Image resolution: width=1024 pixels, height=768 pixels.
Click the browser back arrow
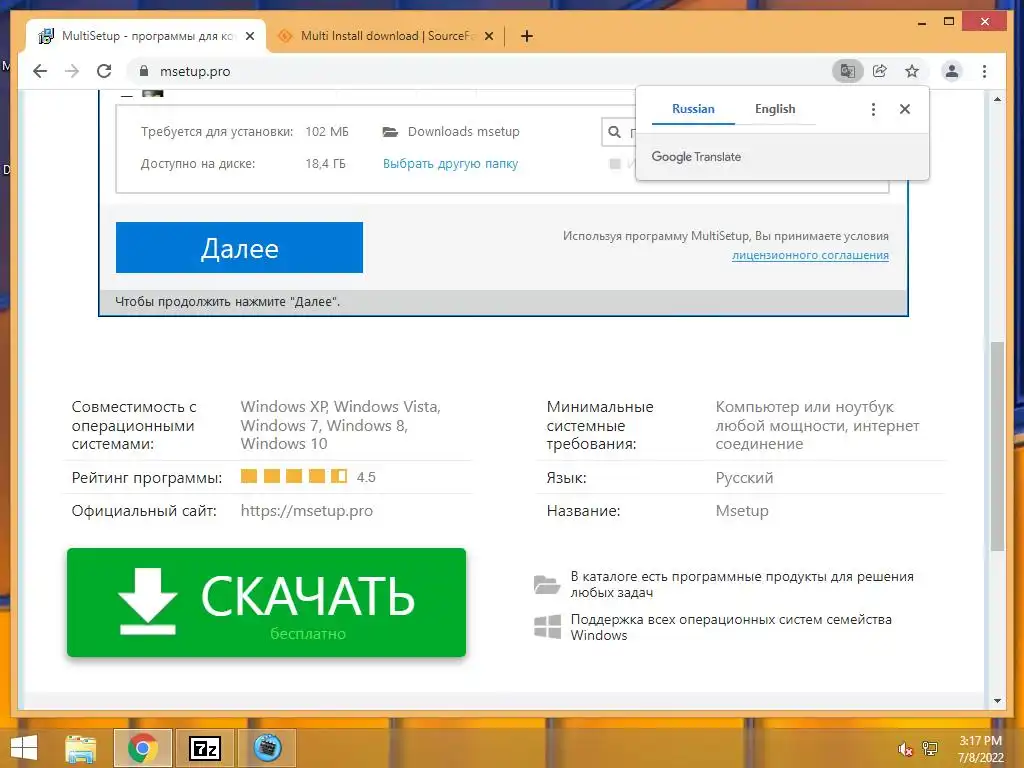tap(40, 71)
